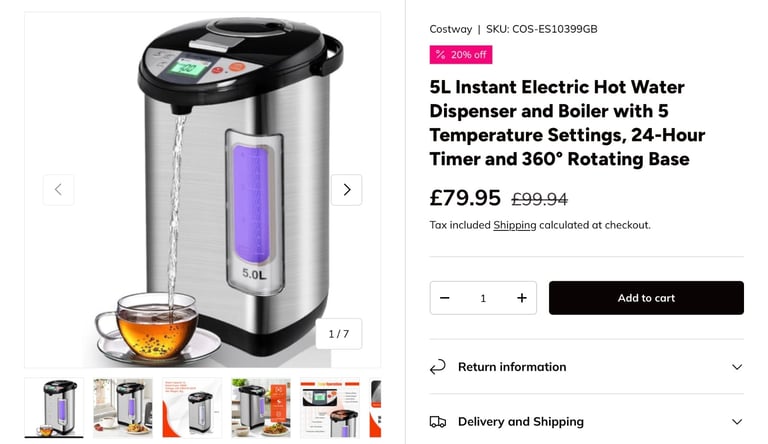
Task: Open the Return information section
Action: [586, 367]
